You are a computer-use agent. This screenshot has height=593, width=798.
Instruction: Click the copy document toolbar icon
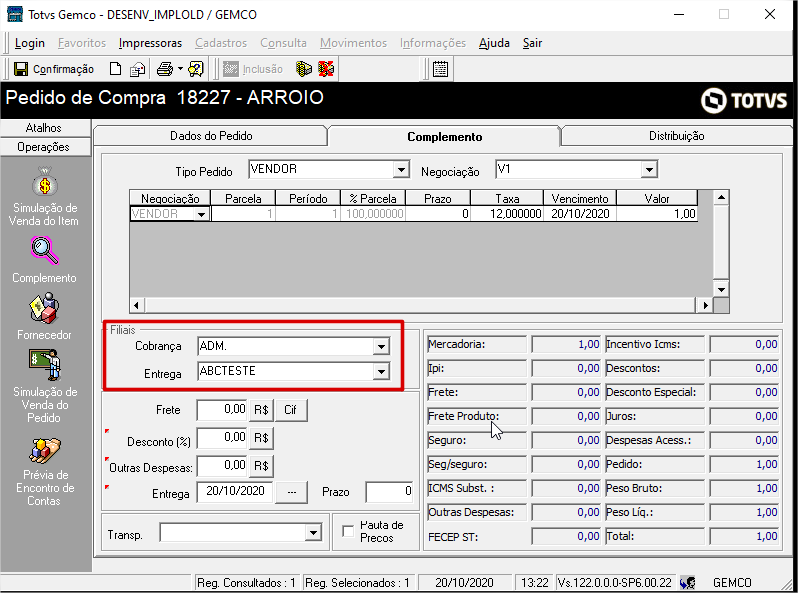pyautogui.click(x=137, y=69)
